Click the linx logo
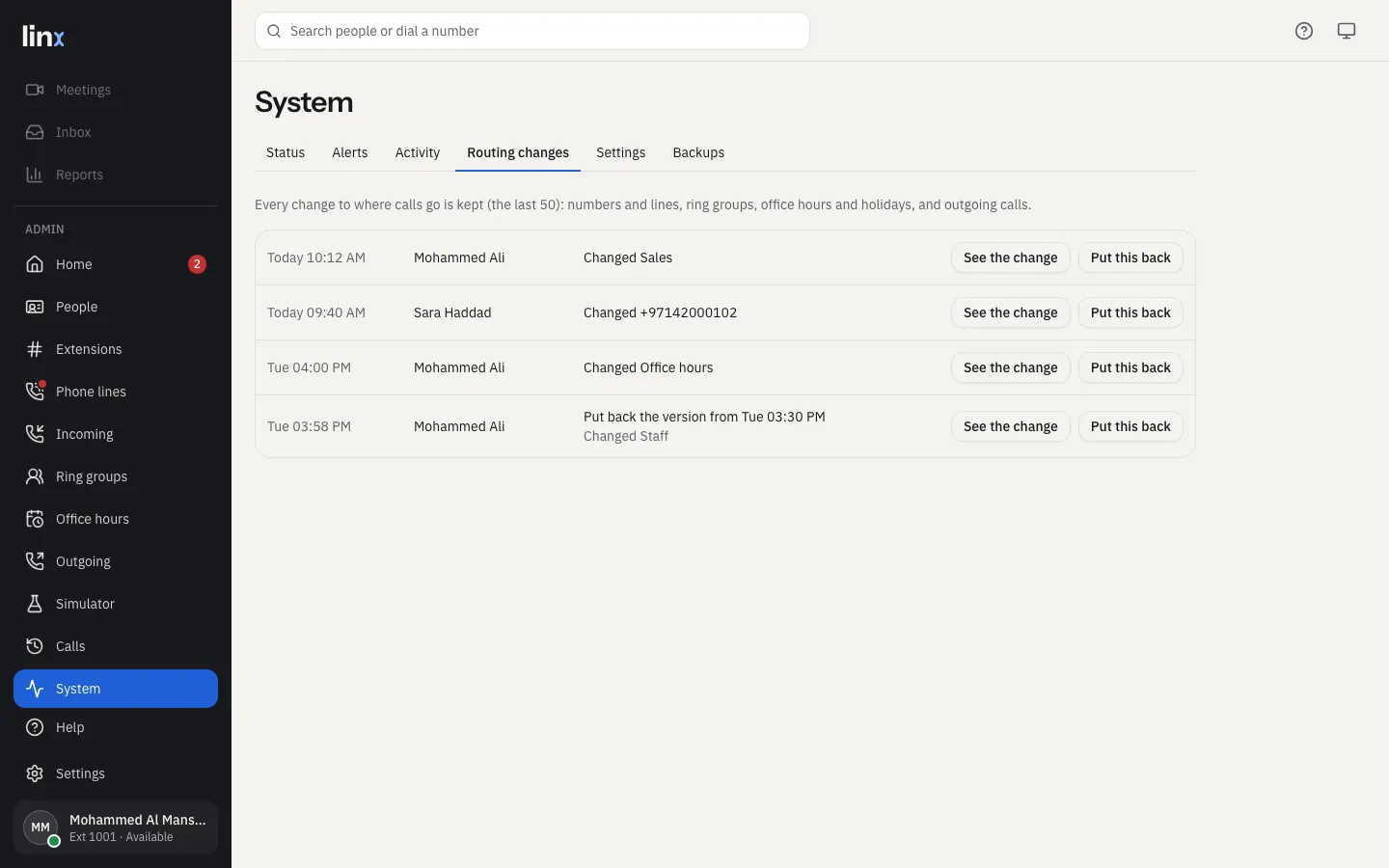Screen dimensions: 1389x868 pos(43,37)
